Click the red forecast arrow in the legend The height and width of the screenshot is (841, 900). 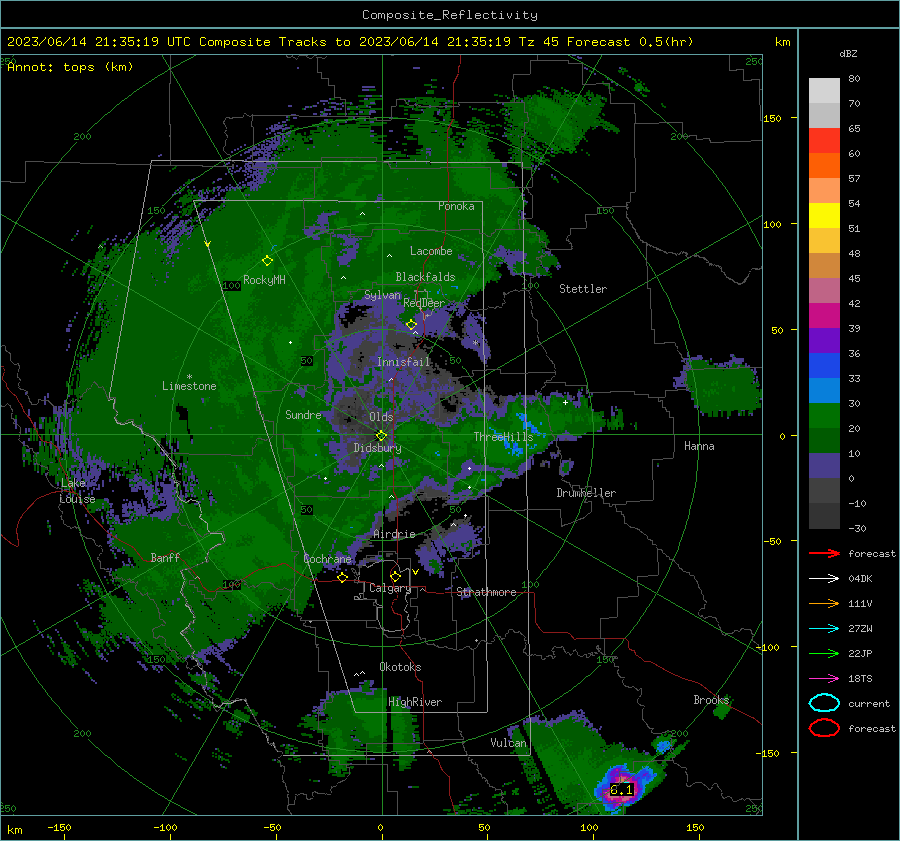click(824, 553)
